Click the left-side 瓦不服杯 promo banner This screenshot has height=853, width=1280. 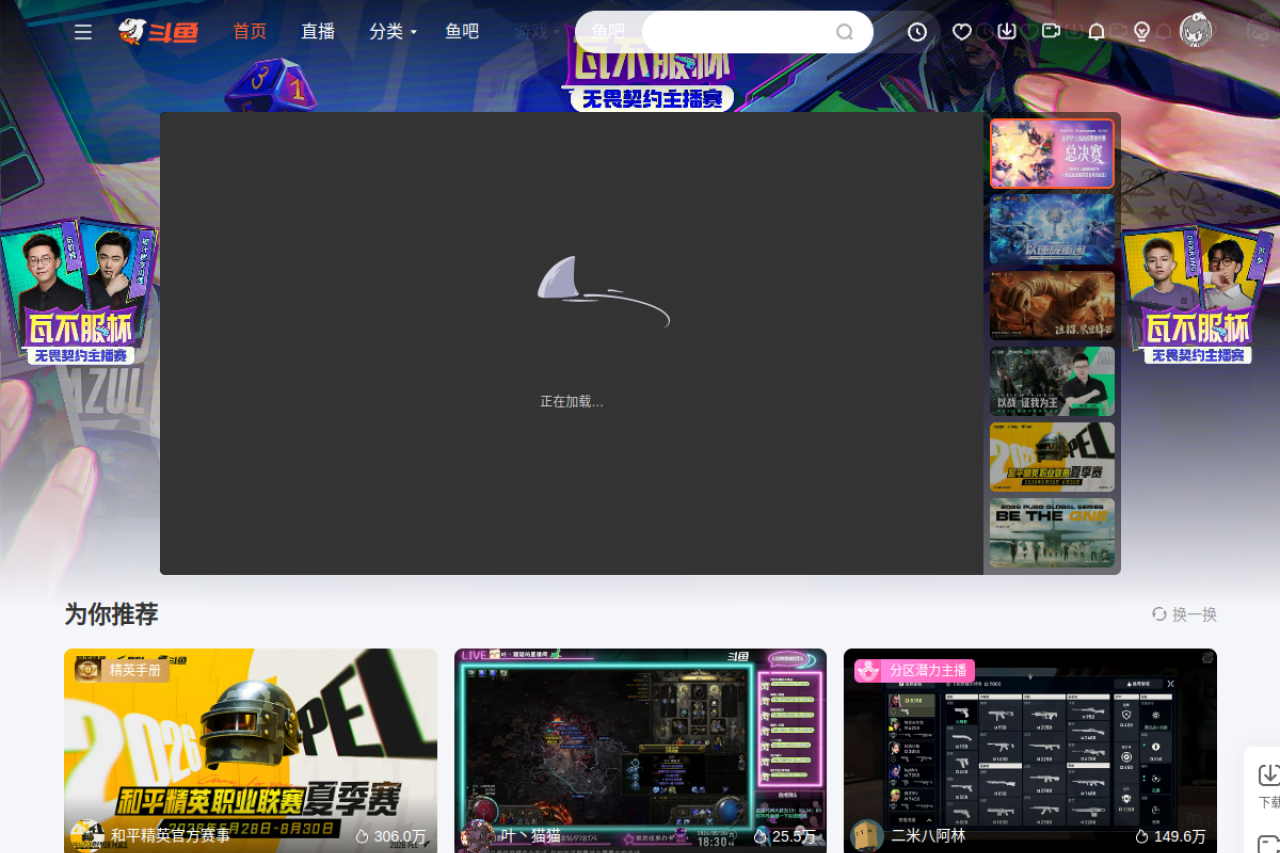[78, 292]
